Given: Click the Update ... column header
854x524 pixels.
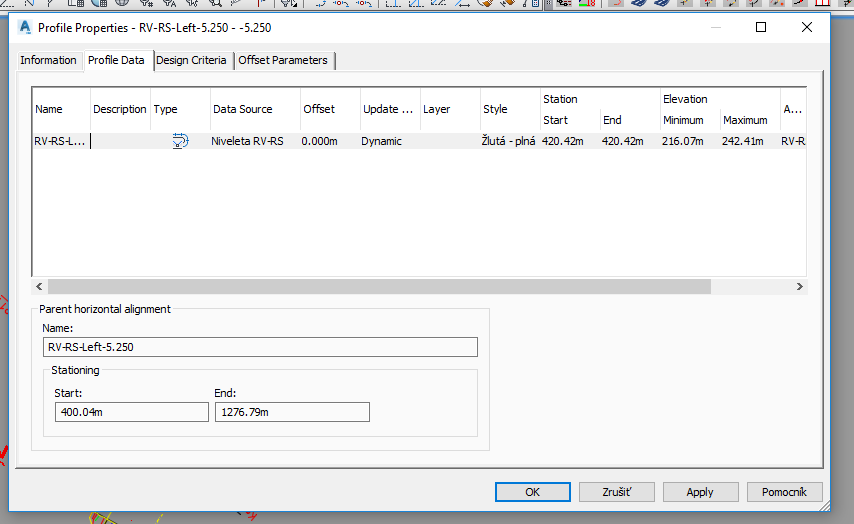Looking at the screenshot, I should [x=390, y=109].
